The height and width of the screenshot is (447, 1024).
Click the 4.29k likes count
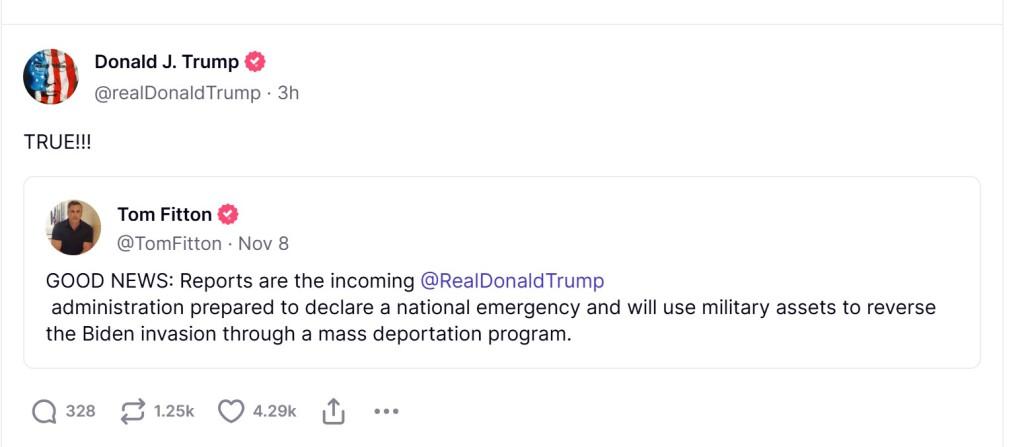click(x=274, y=411)
